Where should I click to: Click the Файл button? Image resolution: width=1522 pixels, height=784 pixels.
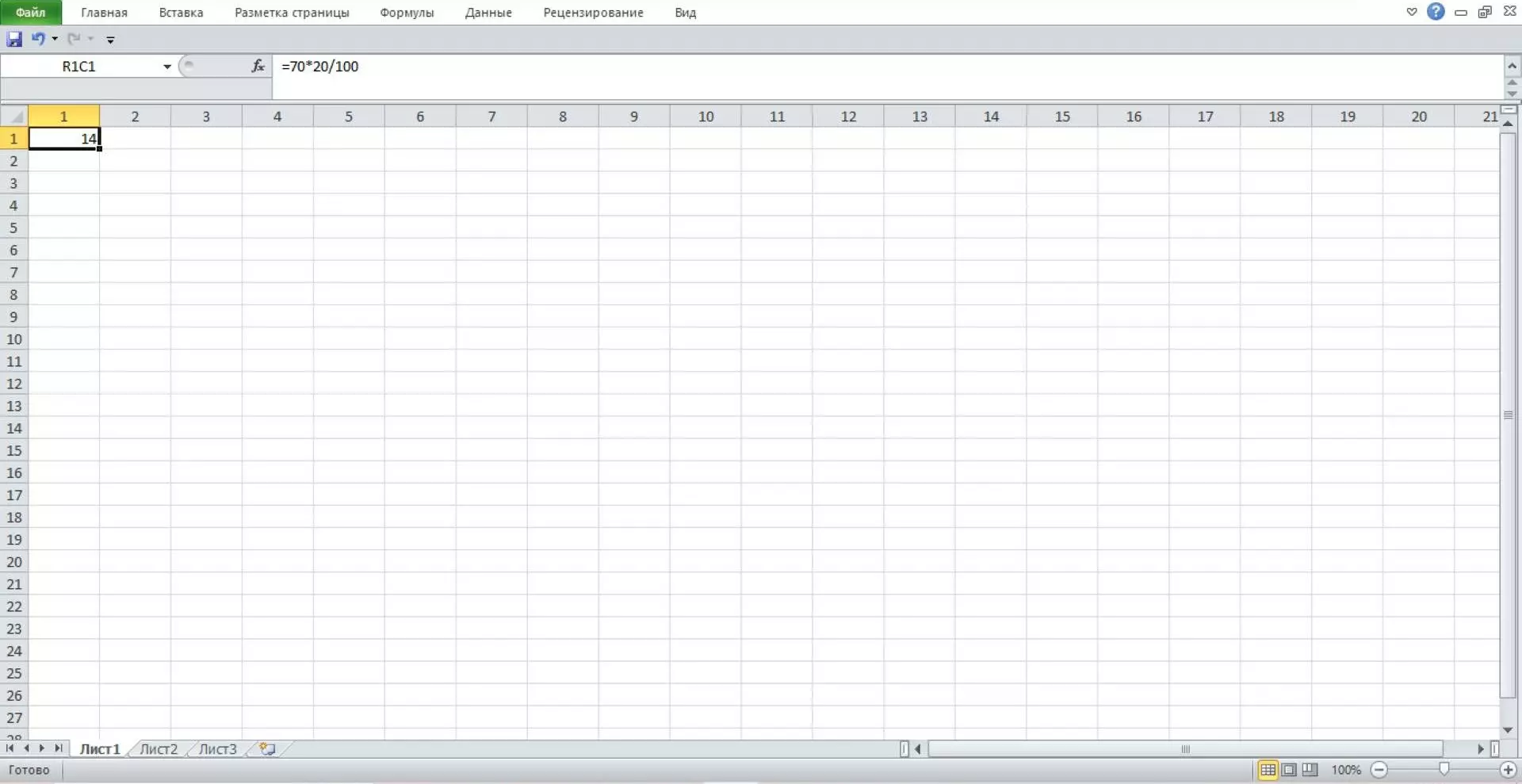(x=30, y=13)
